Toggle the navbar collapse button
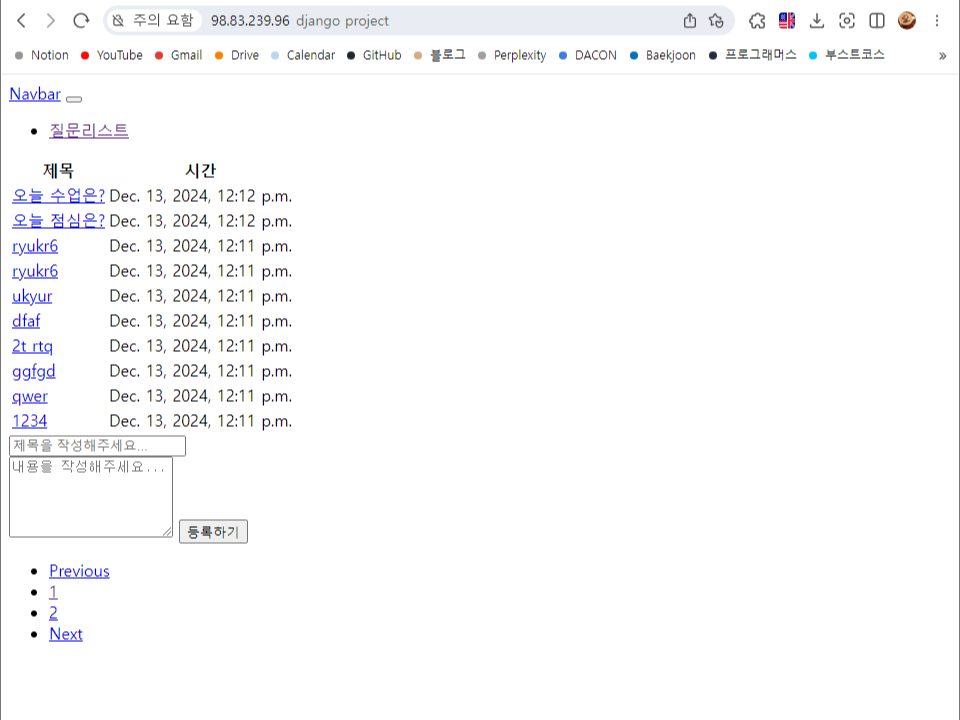Screen dimensions: 960x720 (x=74, y=99)
